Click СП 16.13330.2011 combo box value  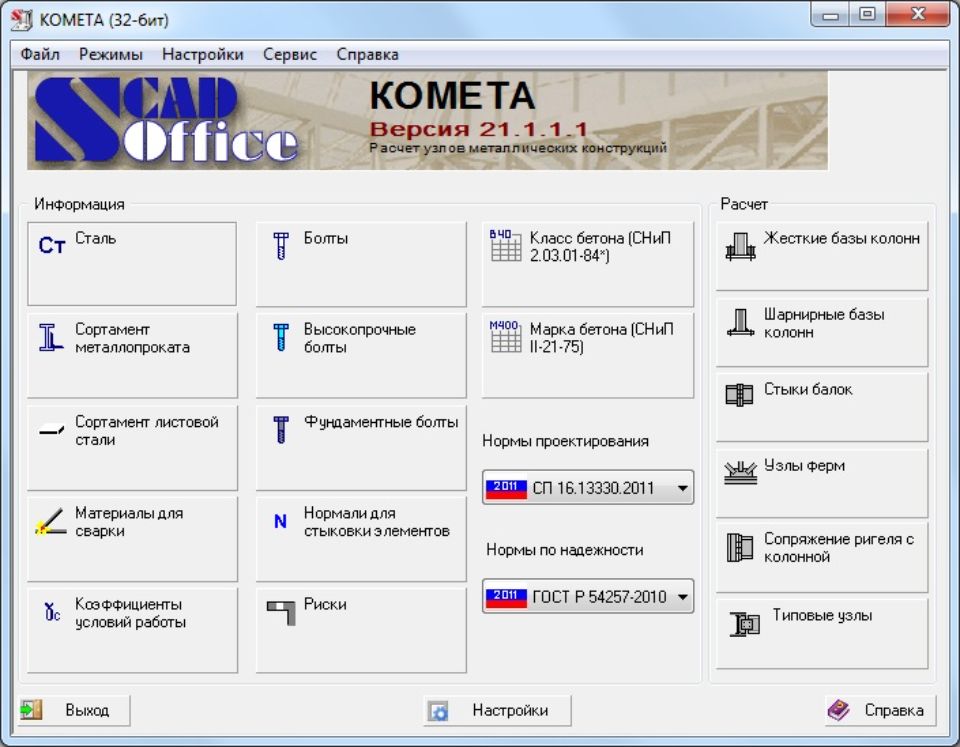[593, 488]
